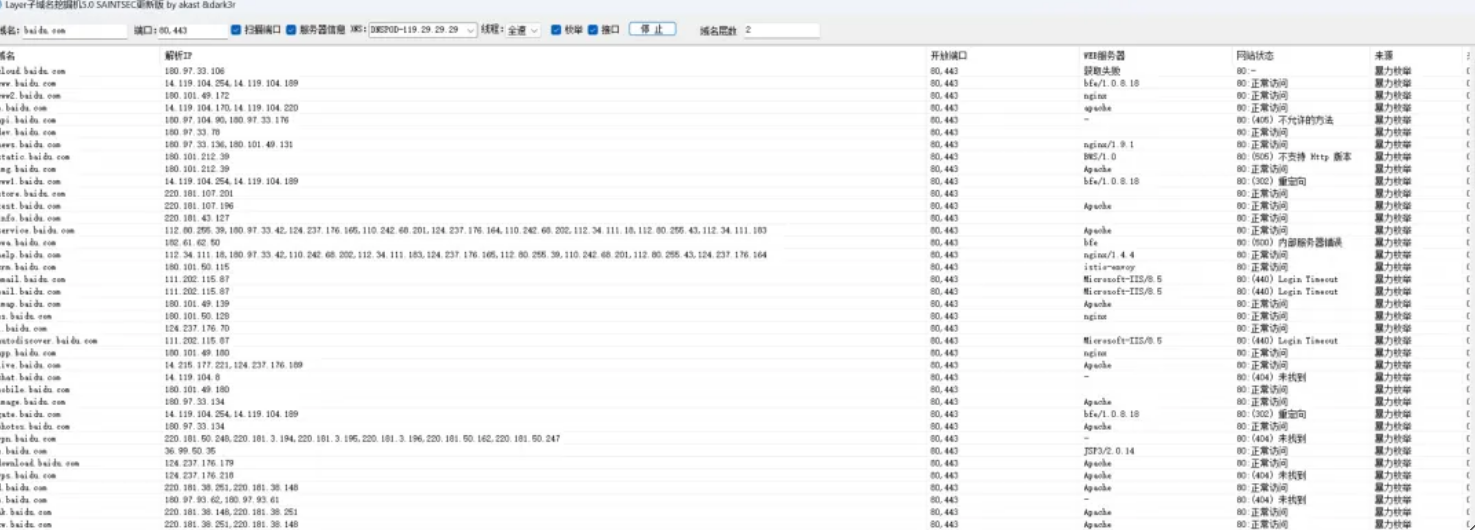Toggle the 扫描端口 checkbox
The image size is (1475, 530).
point(236,30)
